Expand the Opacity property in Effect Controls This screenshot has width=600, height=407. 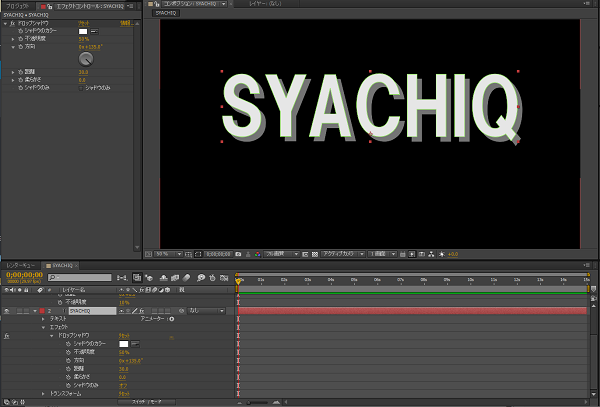(14, 38)
